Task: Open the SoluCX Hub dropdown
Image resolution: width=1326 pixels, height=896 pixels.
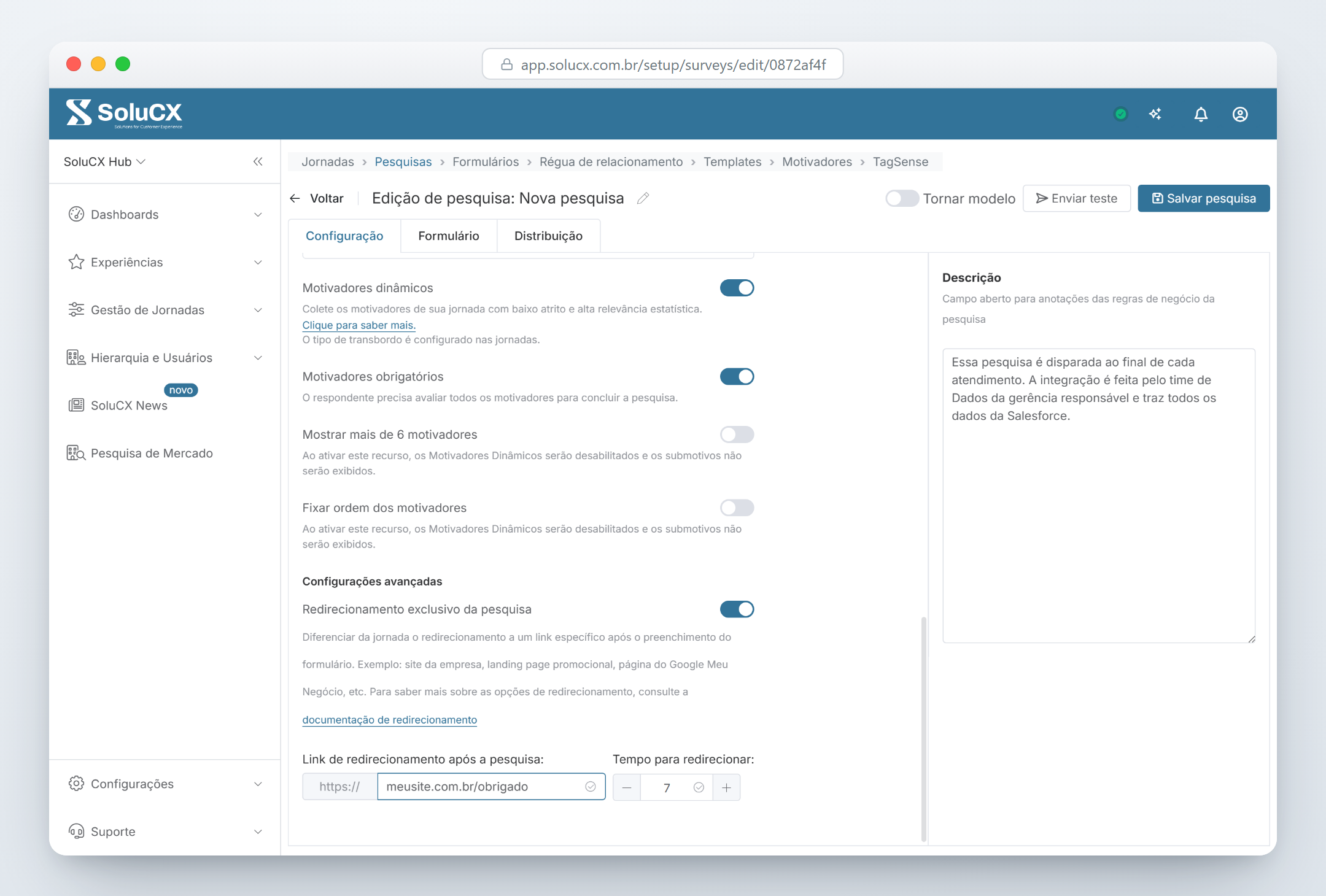Action: click(x=104, y=161)
